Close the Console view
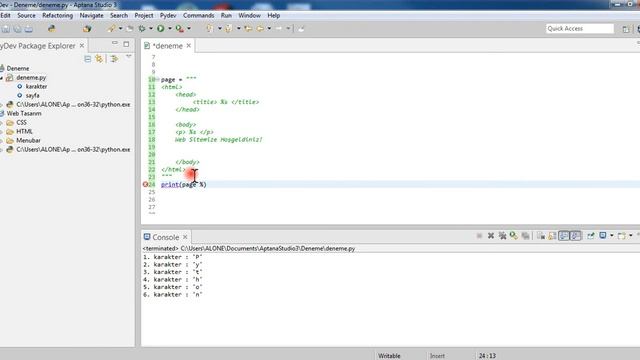 click(x=185, y=237)
